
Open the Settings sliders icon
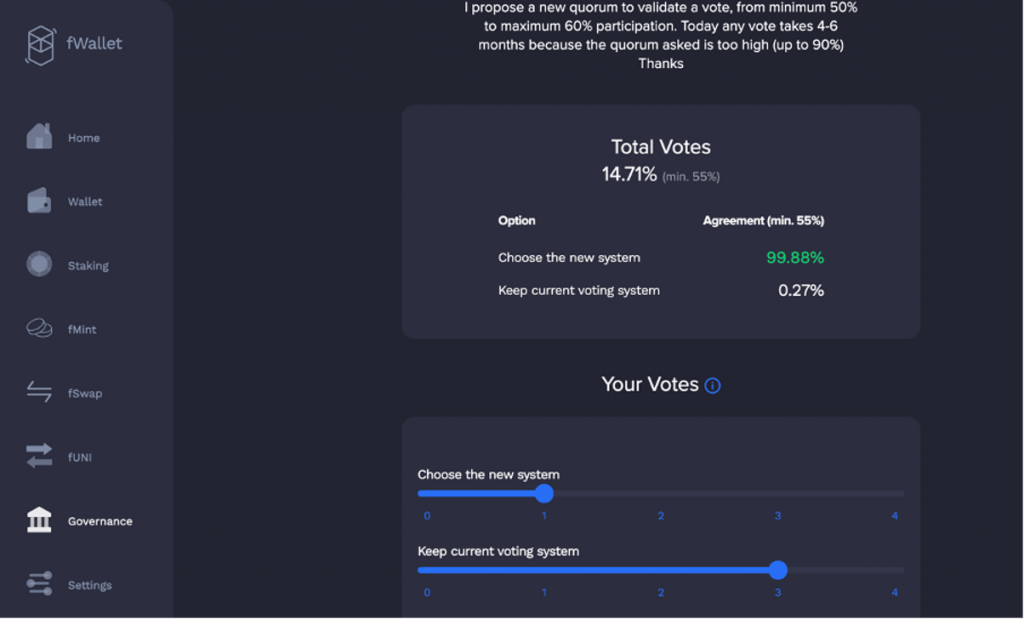[39, 584]
